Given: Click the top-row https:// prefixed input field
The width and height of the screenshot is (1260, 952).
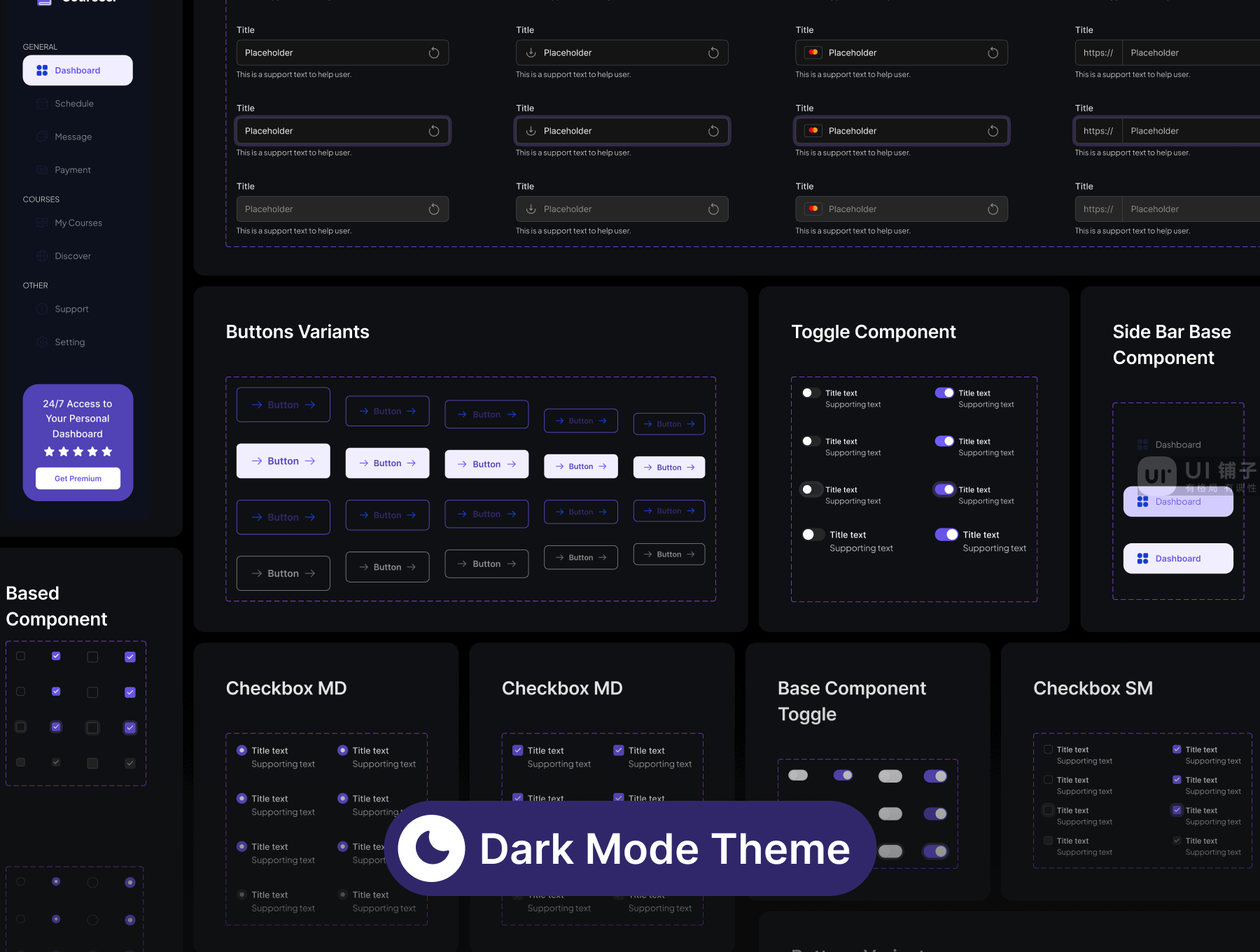Looking at the screenshot, I should pyautogui.click(x=1168, y=52).
